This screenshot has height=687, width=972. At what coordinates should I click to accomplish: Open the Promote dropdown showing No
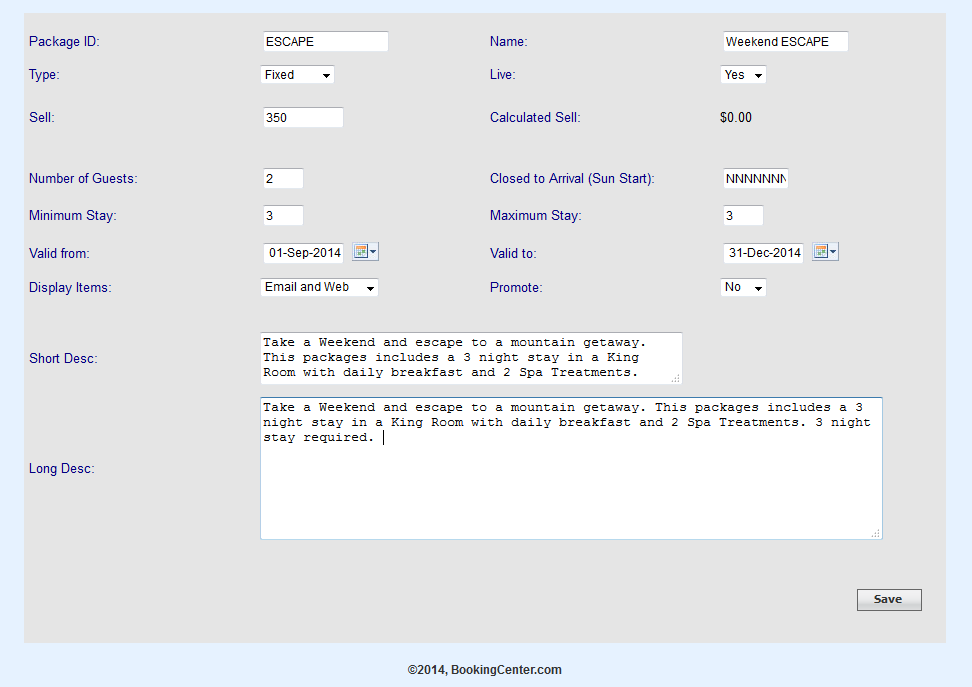[743, 287]
